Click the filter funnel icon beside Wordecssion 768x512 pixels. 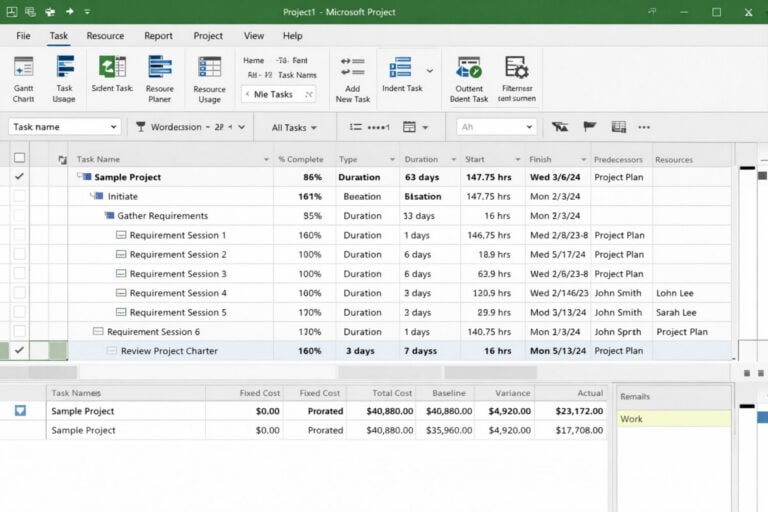[141, 127]
